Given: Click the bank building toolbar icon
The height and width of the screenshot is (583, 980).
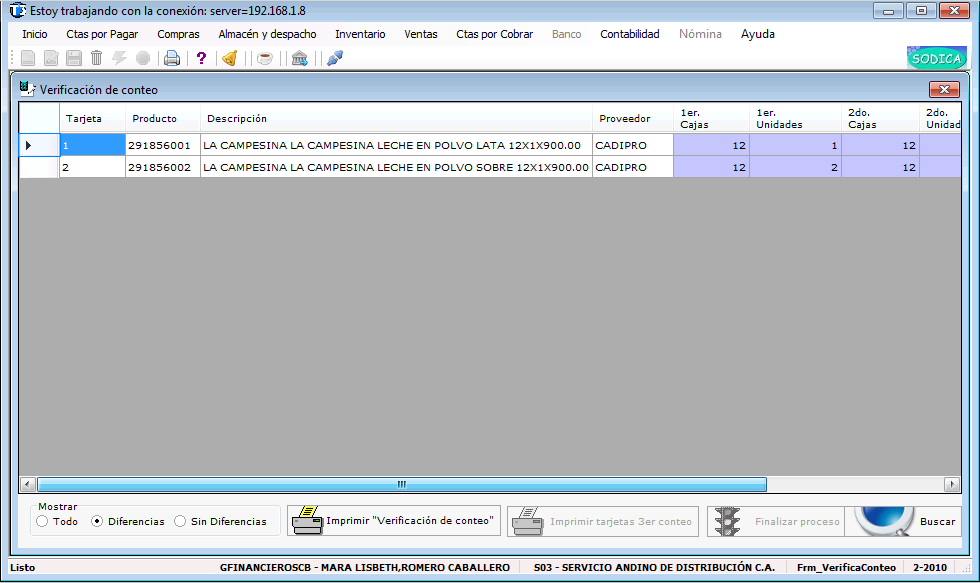Looking at the screenshot, I should click(x=300, y=58).
